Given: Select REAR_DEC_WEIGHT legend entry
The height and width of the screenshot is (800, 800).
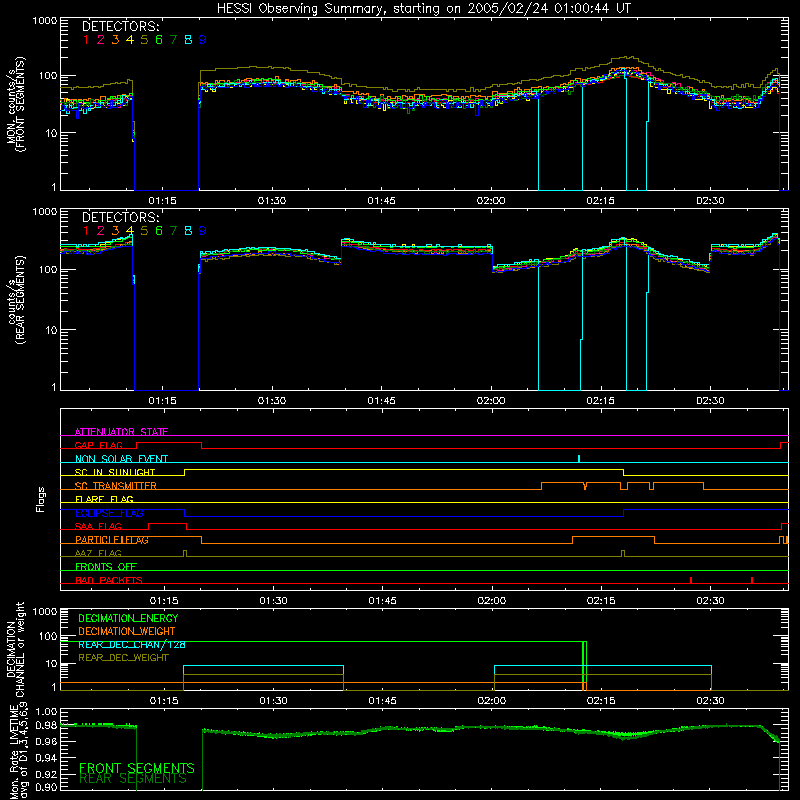Looking at the screenshot, I should [123, 658].
